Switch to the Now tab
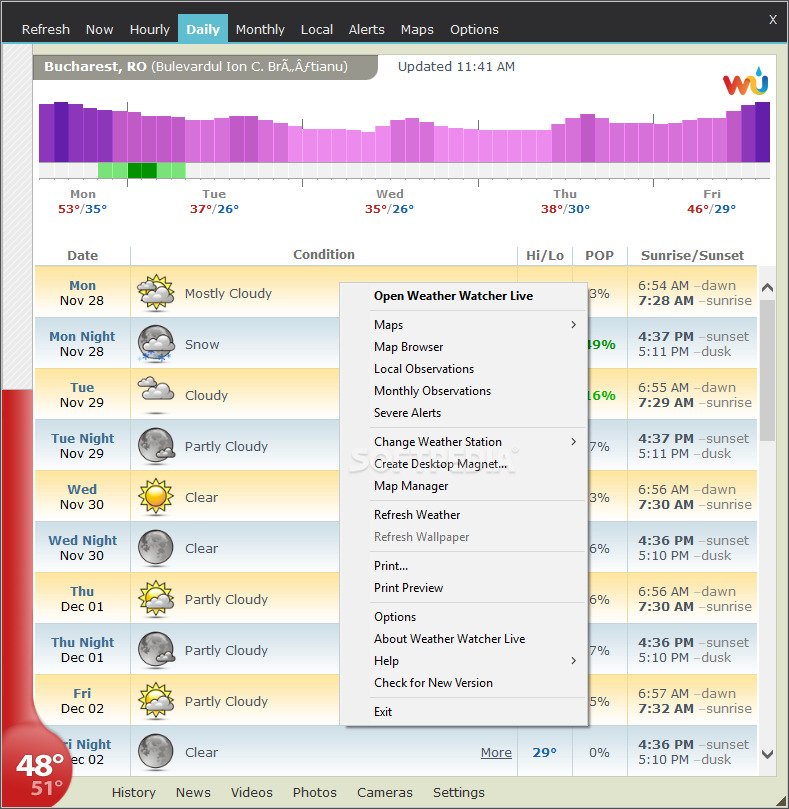The image size is (789, 809). tap(99, 29)
